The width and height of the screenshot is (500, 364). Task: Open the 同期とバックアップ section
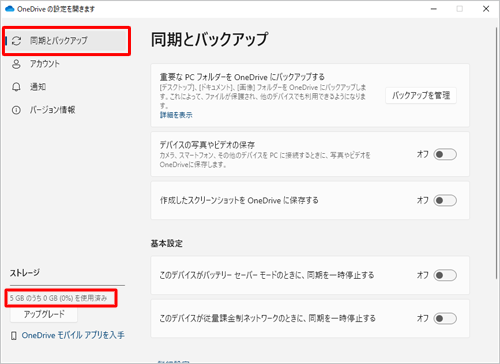(x=66, y=41)
